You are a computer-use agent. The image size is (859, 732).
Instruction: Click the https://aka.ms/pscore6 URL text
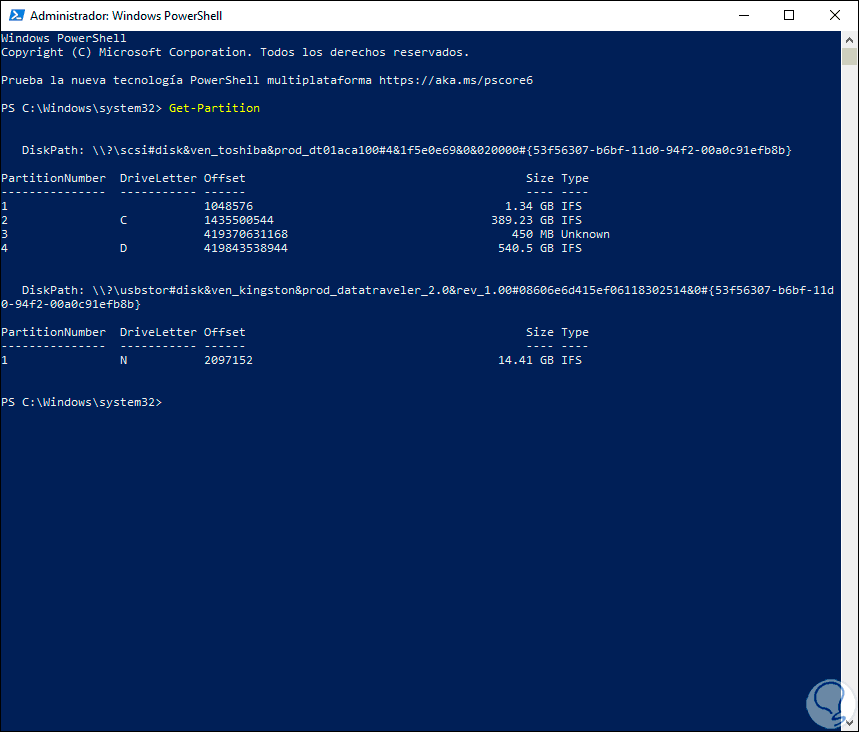[x=456, y=80]
